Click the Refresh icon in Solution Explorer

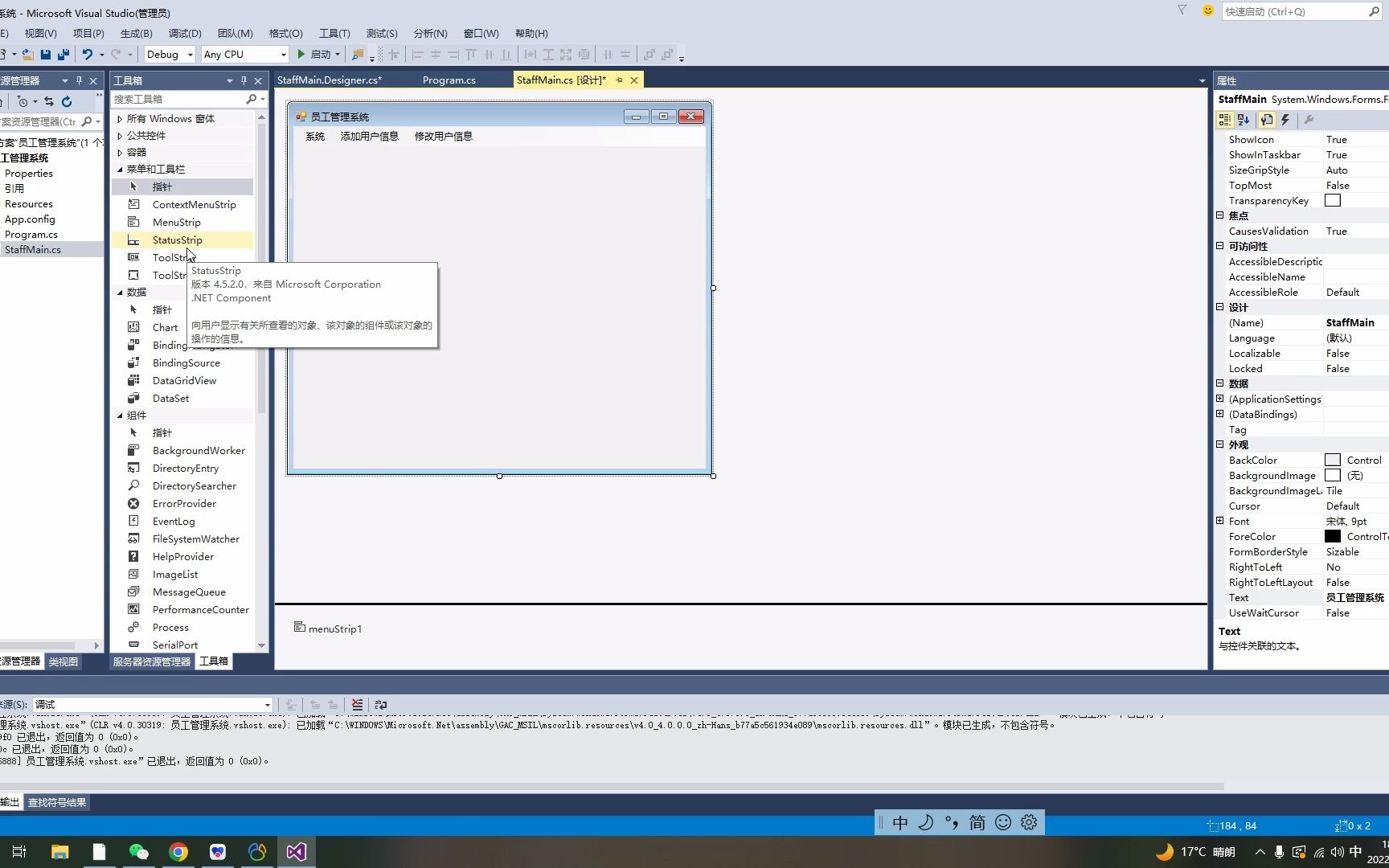pyautogui.click(x=67, y=102)
